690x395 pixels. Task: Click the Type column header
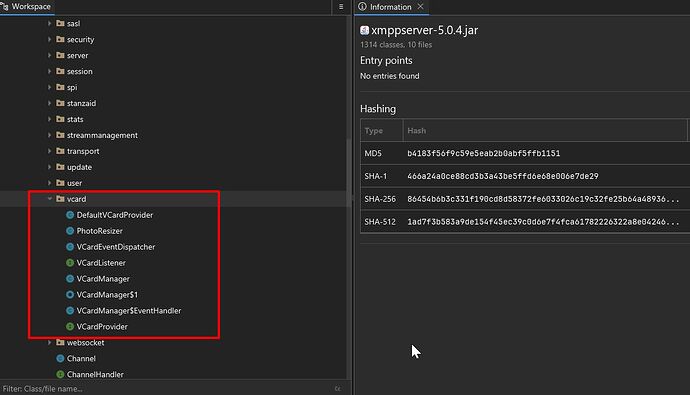click(382, 130)
